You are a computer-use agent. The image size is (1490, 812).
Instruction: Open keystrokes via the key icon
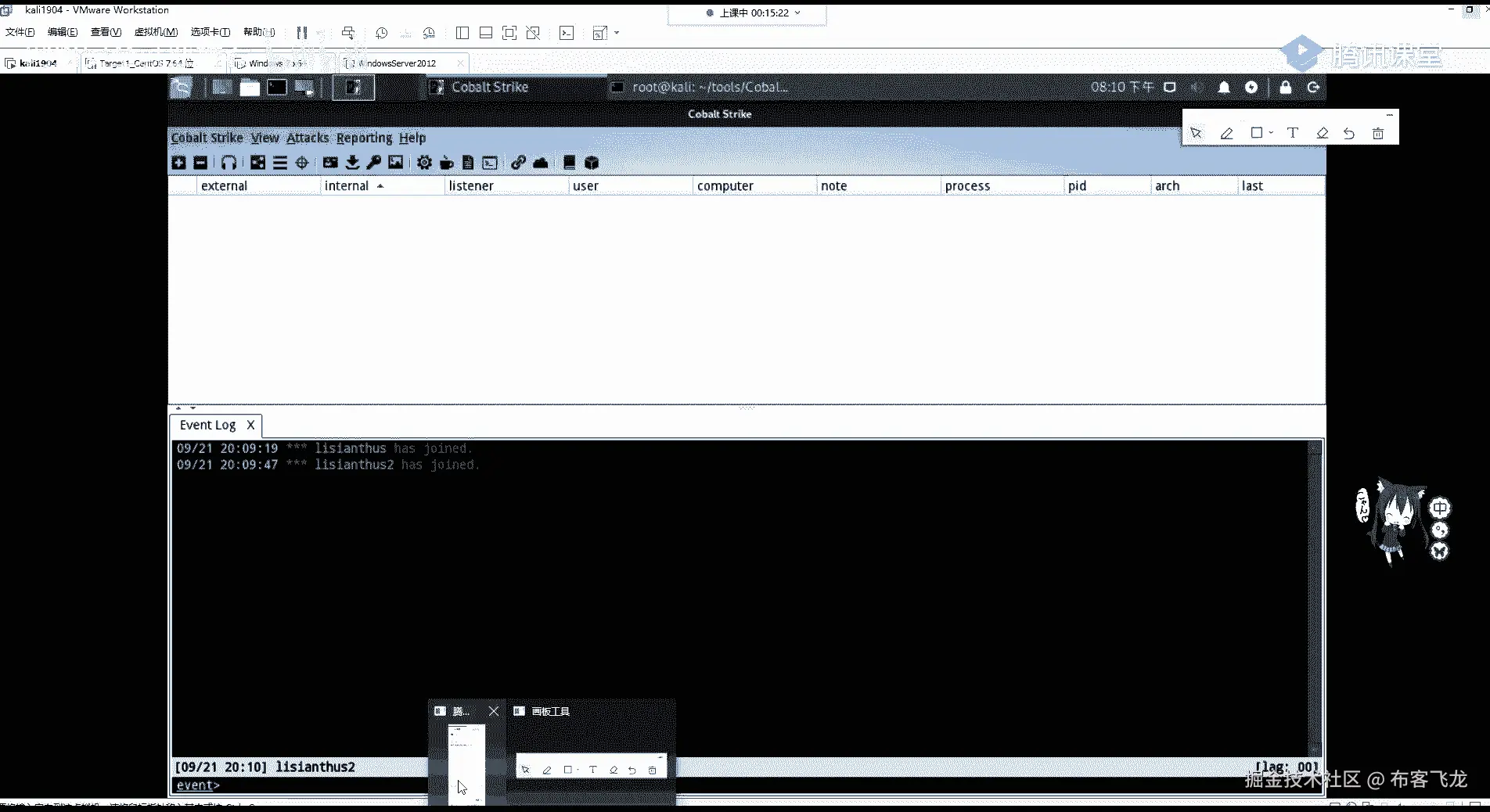(x=374, y=163)
